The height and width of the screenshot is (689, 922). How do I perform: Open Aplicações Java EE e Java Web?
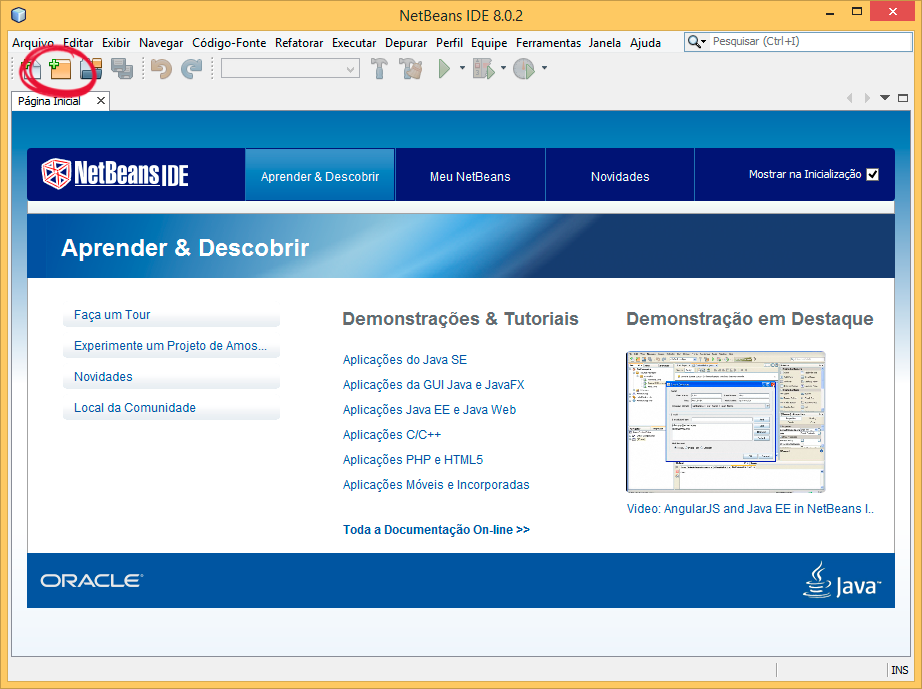pos(429,410)
